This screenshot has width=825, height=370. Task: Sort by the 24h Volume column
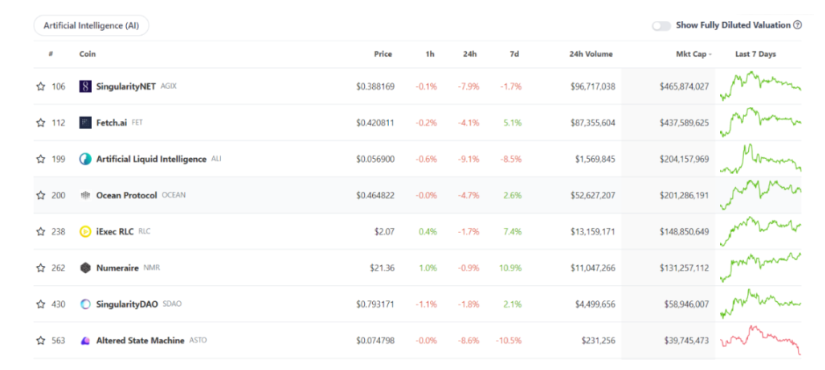[x=590, y=54]
